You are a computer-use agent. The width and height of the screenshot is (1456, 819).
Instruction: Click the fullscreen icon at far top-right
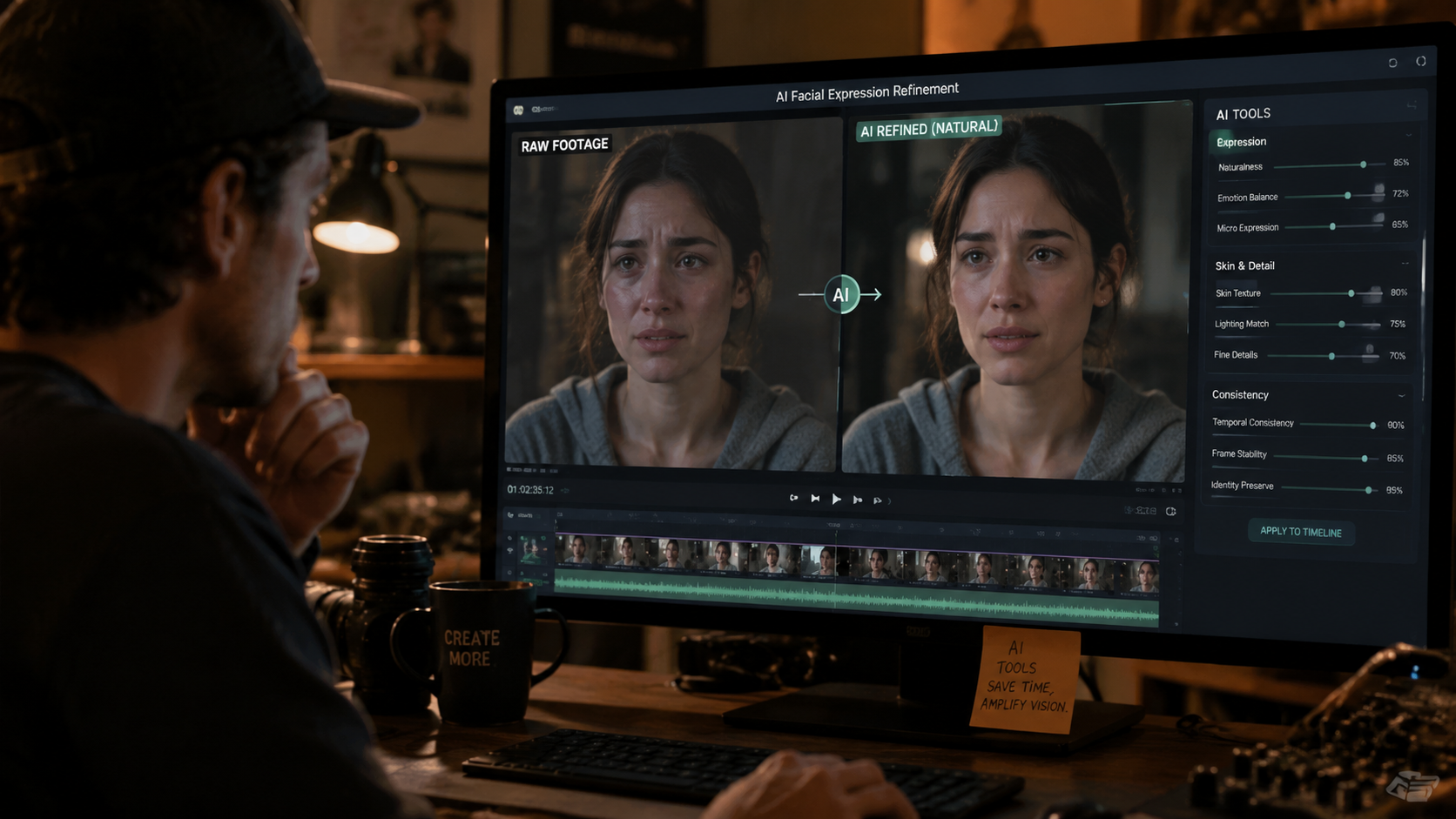1420,61
